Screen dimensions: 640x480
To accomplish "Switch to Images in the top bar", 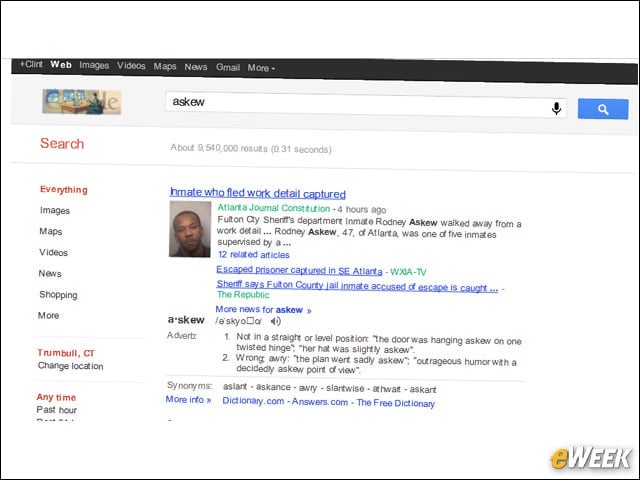I will click(x=94, y=65).
